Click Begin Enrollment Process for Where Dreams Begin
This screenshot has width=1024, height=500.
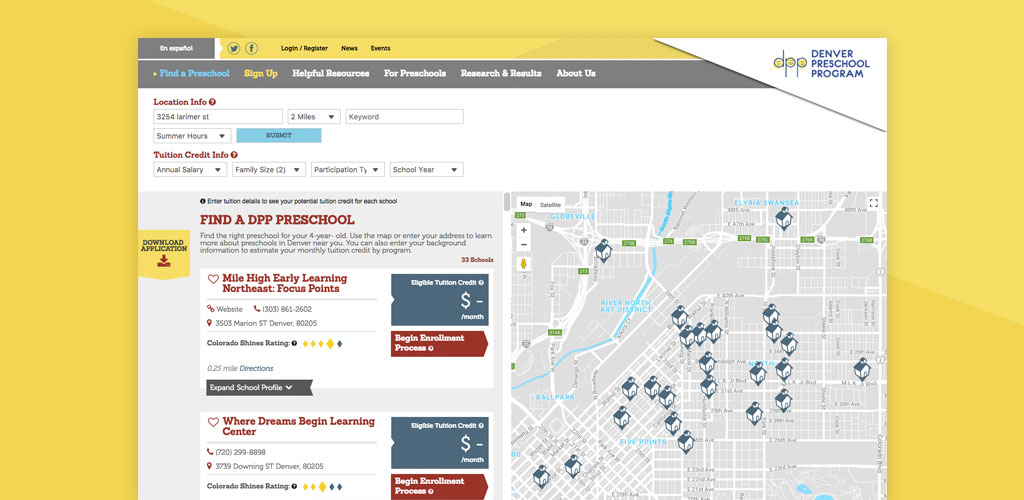pyautogui.click(x=439, y=486)
